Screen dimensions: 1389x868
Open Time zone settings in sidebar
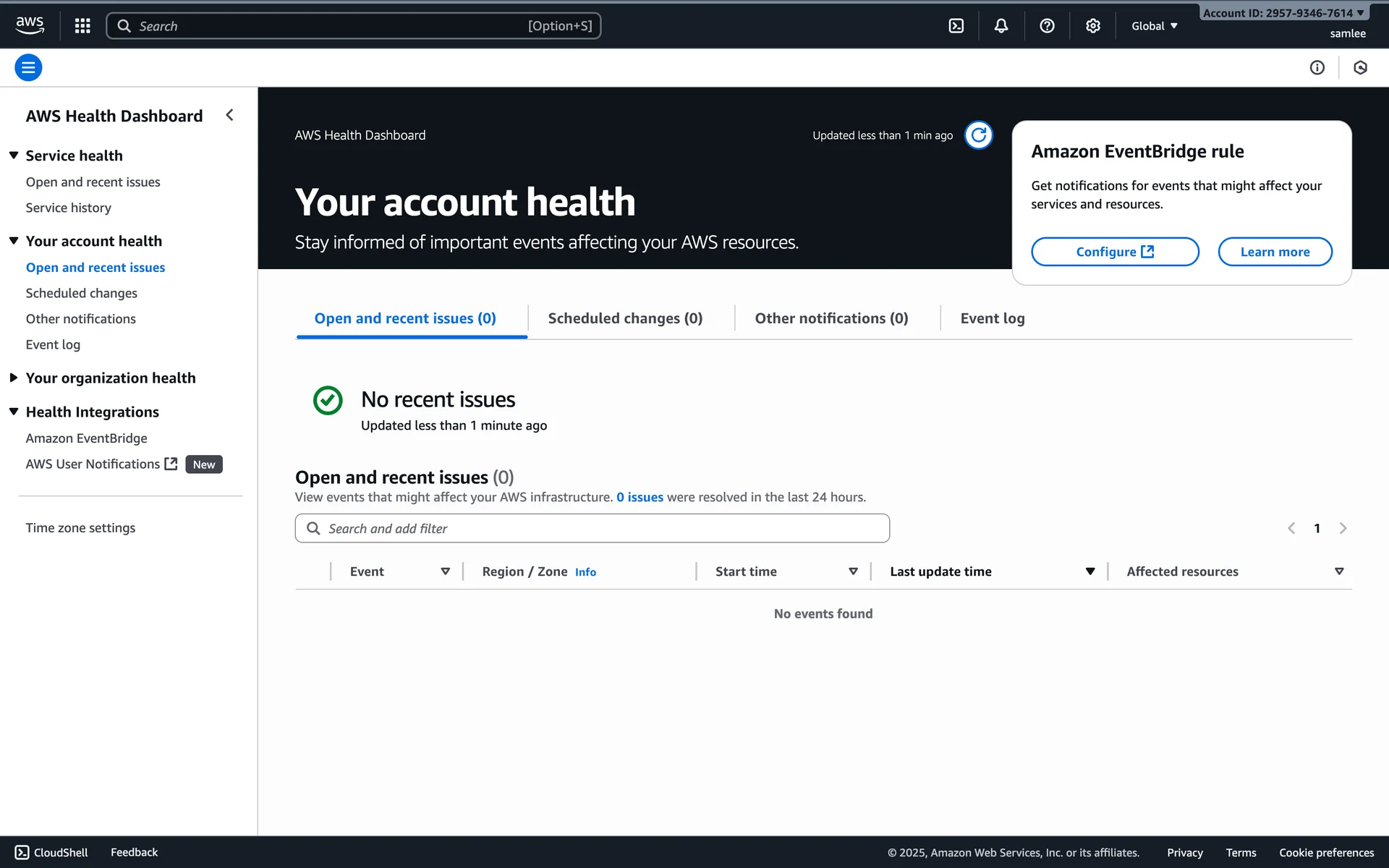(80, 528)
